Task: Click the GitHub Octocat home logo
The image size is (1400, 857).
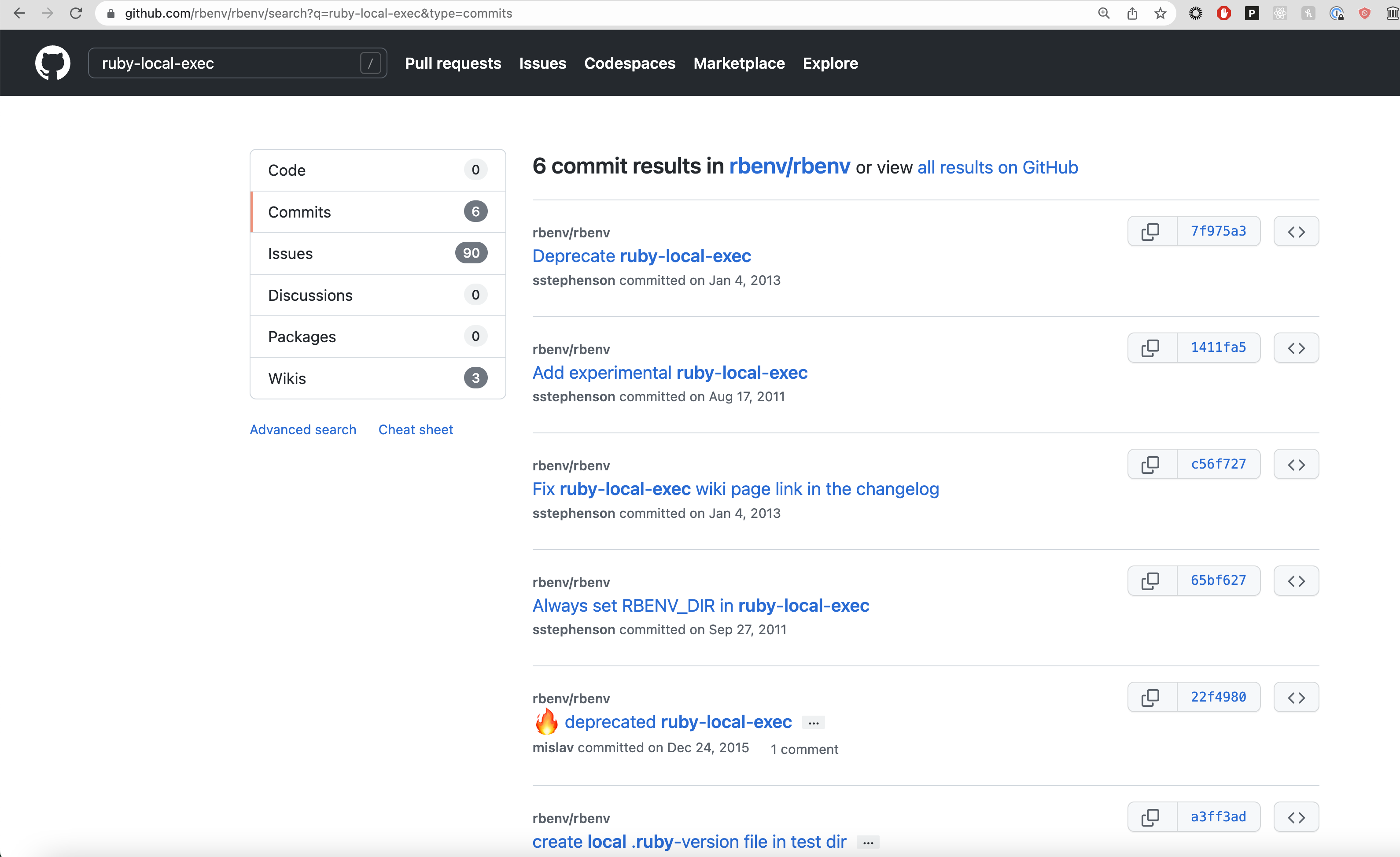Action: [x=53, y=63]
